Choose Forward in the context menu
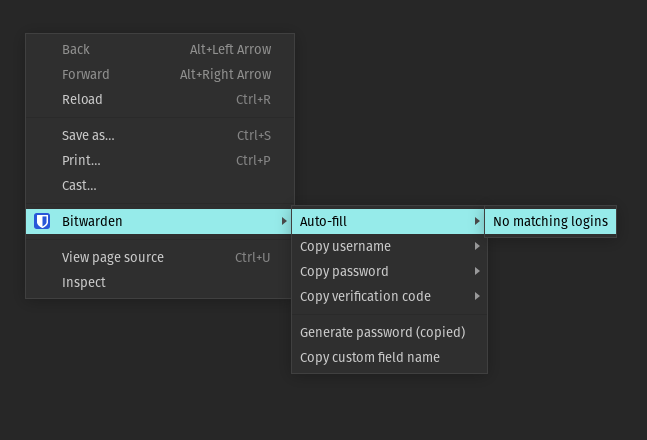This screenshot has width=647, height=440. [x=160, y=74]
